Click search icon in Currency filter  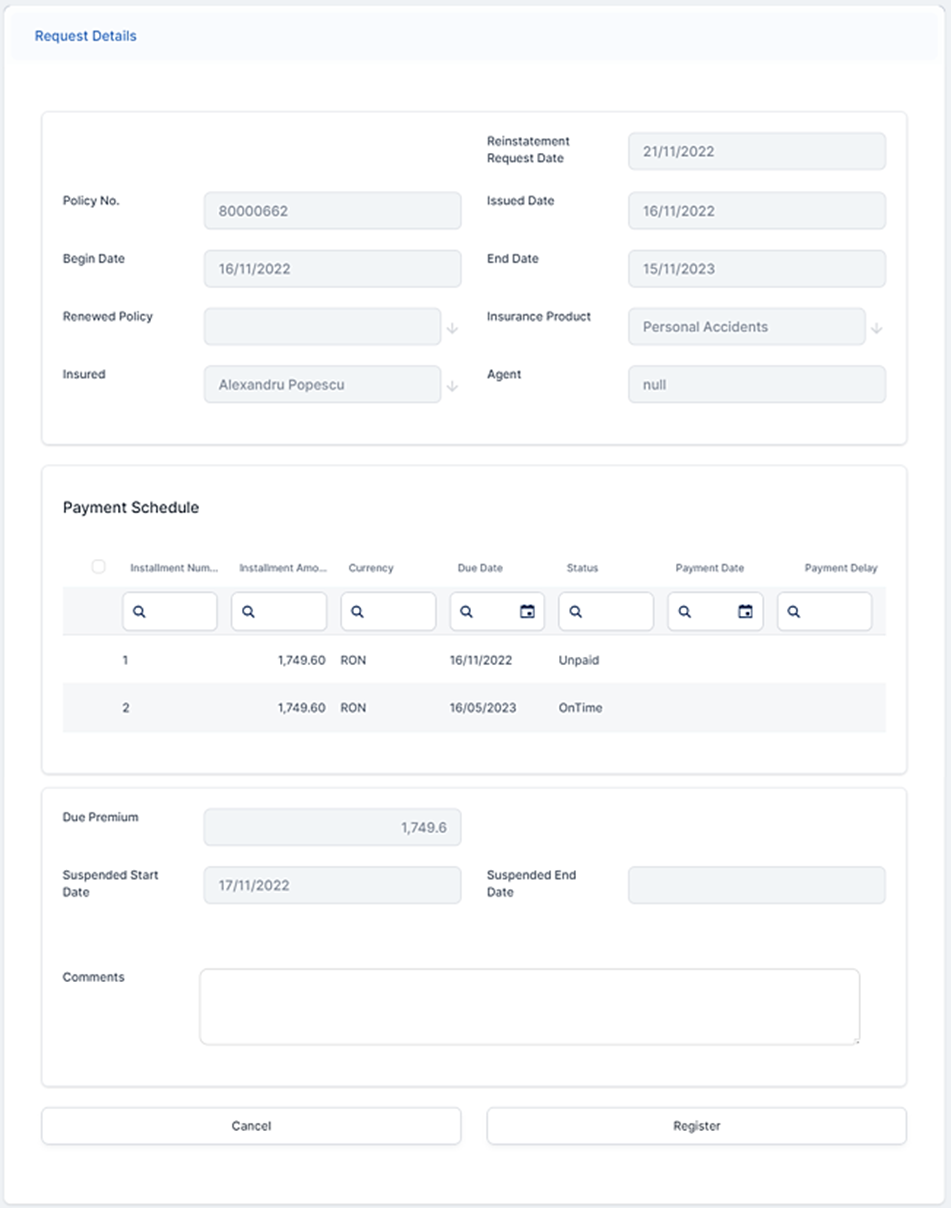point(357,612)
